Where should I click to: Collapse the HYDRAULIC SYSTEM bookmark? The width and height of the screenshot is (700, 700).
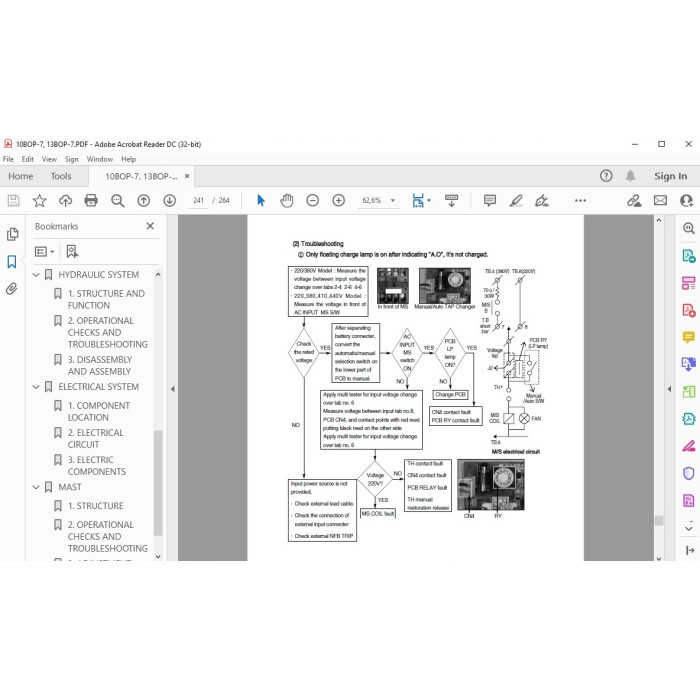36,275
